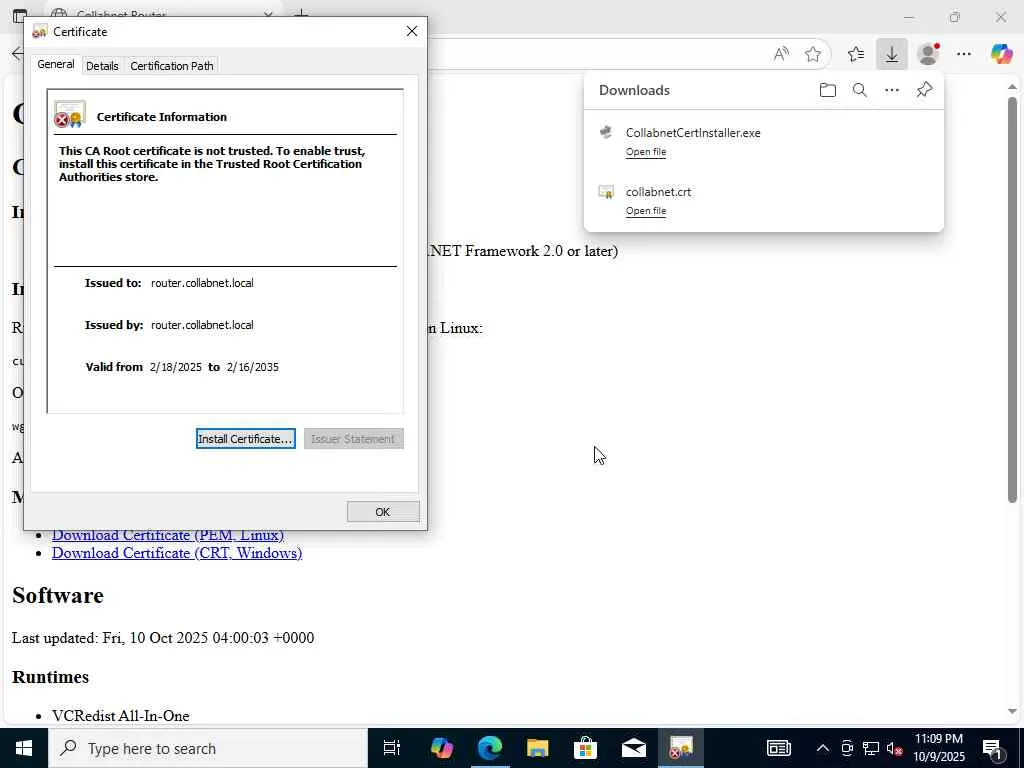Click the VCRedist All-In-One list item

point(121,716)
